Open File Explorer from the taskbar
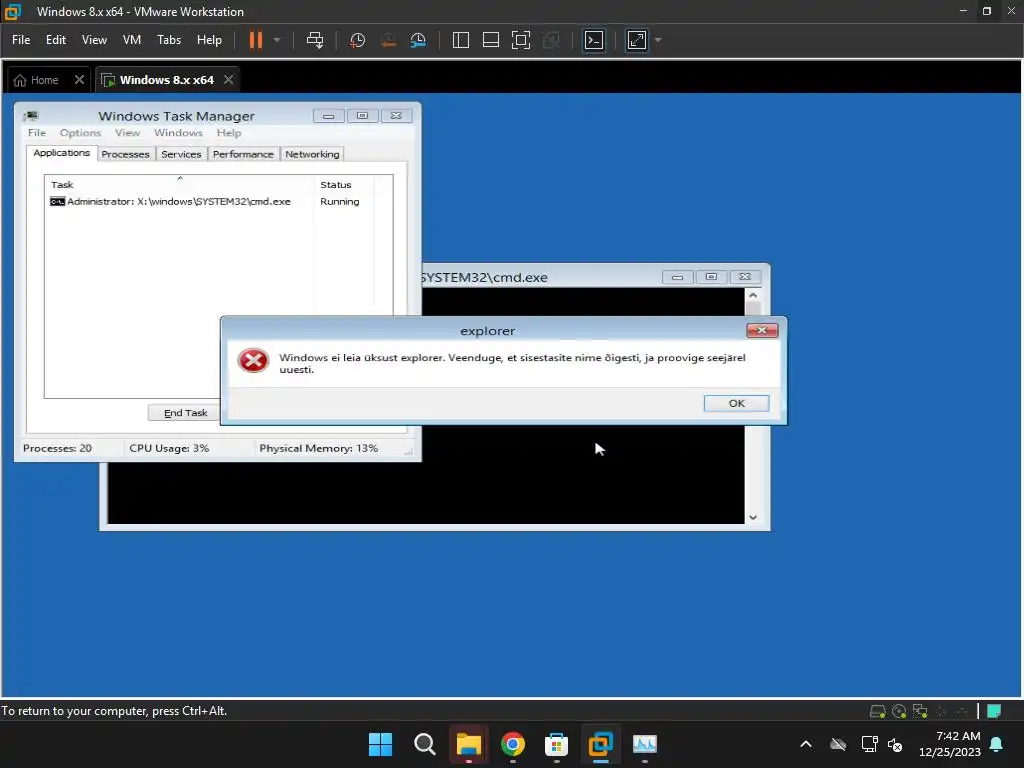This screenshot has width=1024, height=768. coord(468,744)
